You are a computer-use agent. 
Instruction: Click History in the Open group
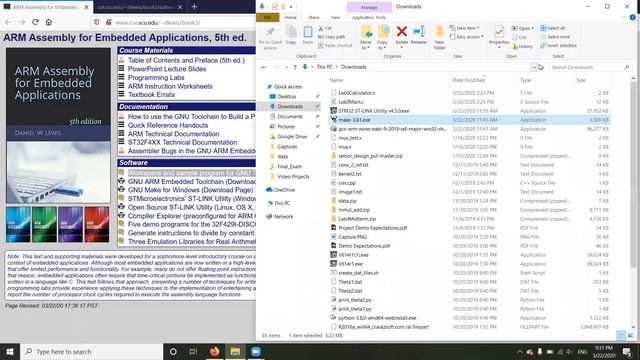pyautogui.click(x=522, y=47)
